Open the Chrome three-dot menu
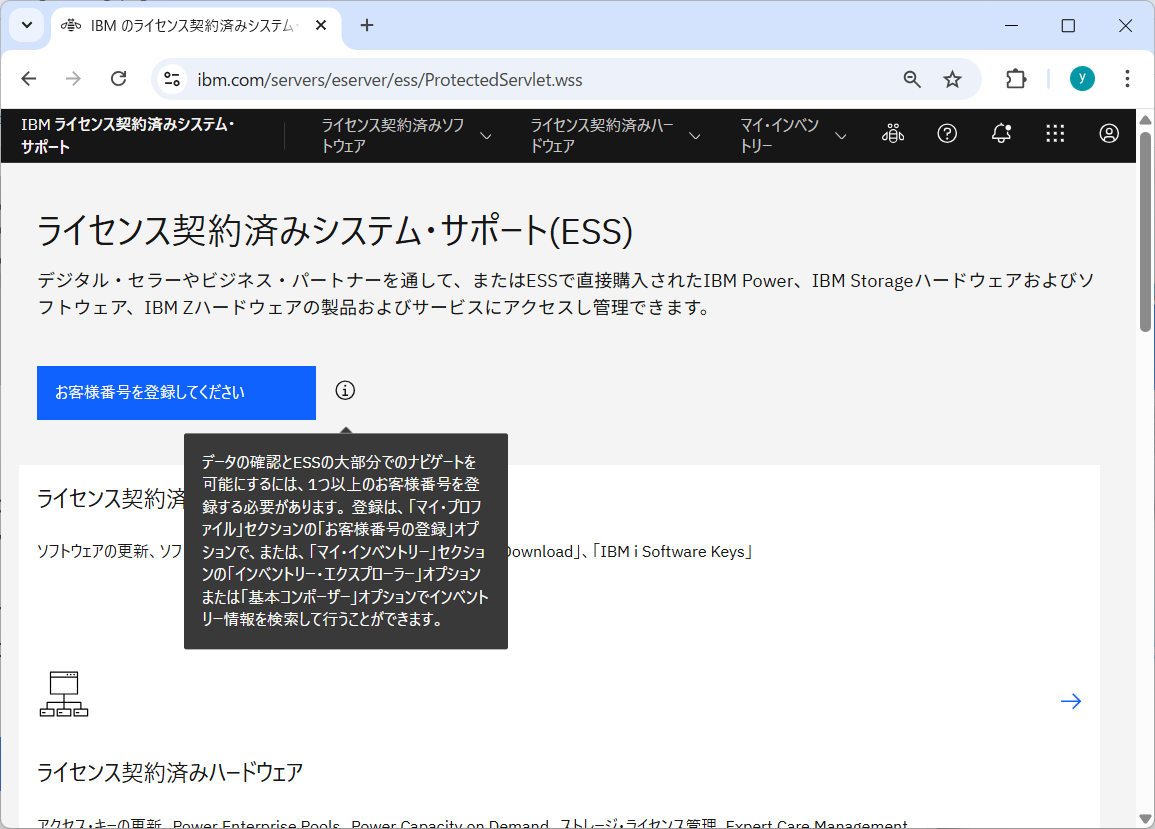 click(x=1127, y=79)
